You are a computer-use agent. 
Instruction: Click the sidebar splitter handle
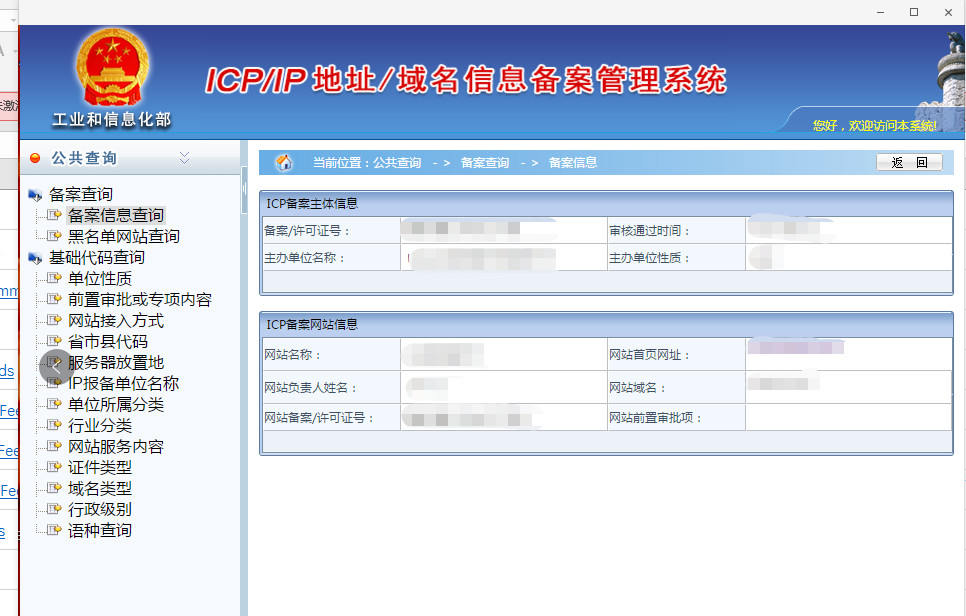pos(245,190)
